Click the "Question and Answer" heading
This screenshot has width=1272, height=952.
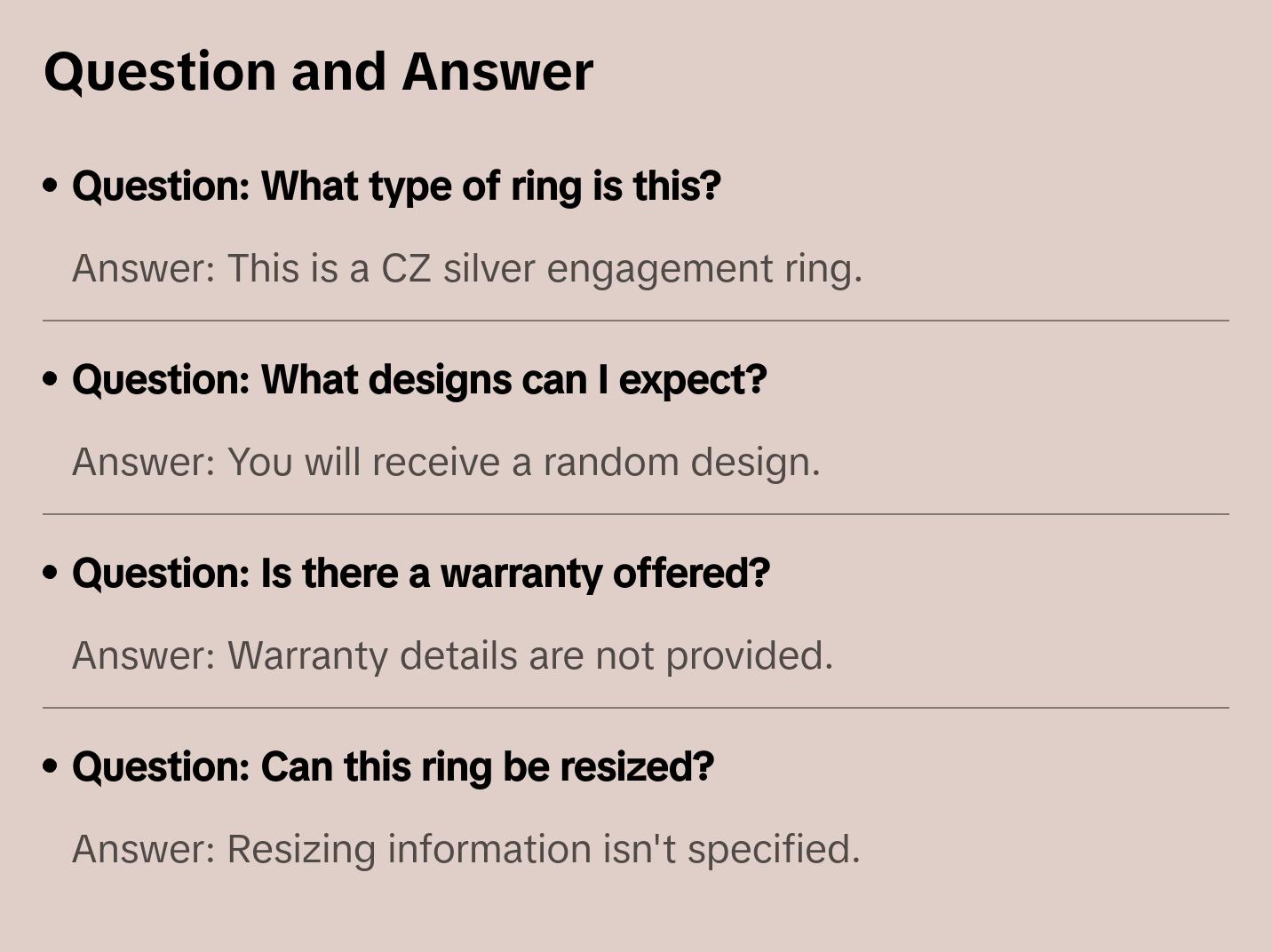point(318,72)
